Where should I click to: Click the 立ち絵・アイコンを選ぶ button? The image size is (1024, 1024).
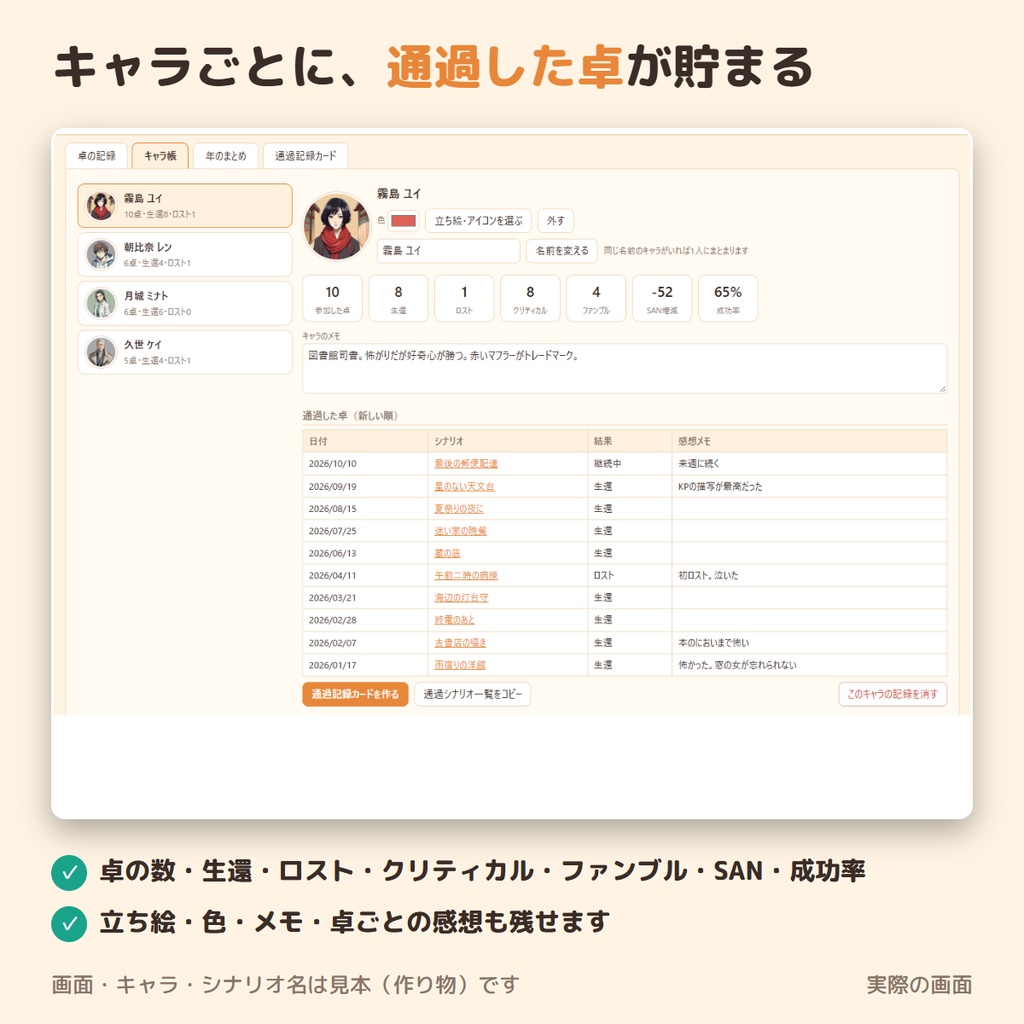click(x=479, y=221)
